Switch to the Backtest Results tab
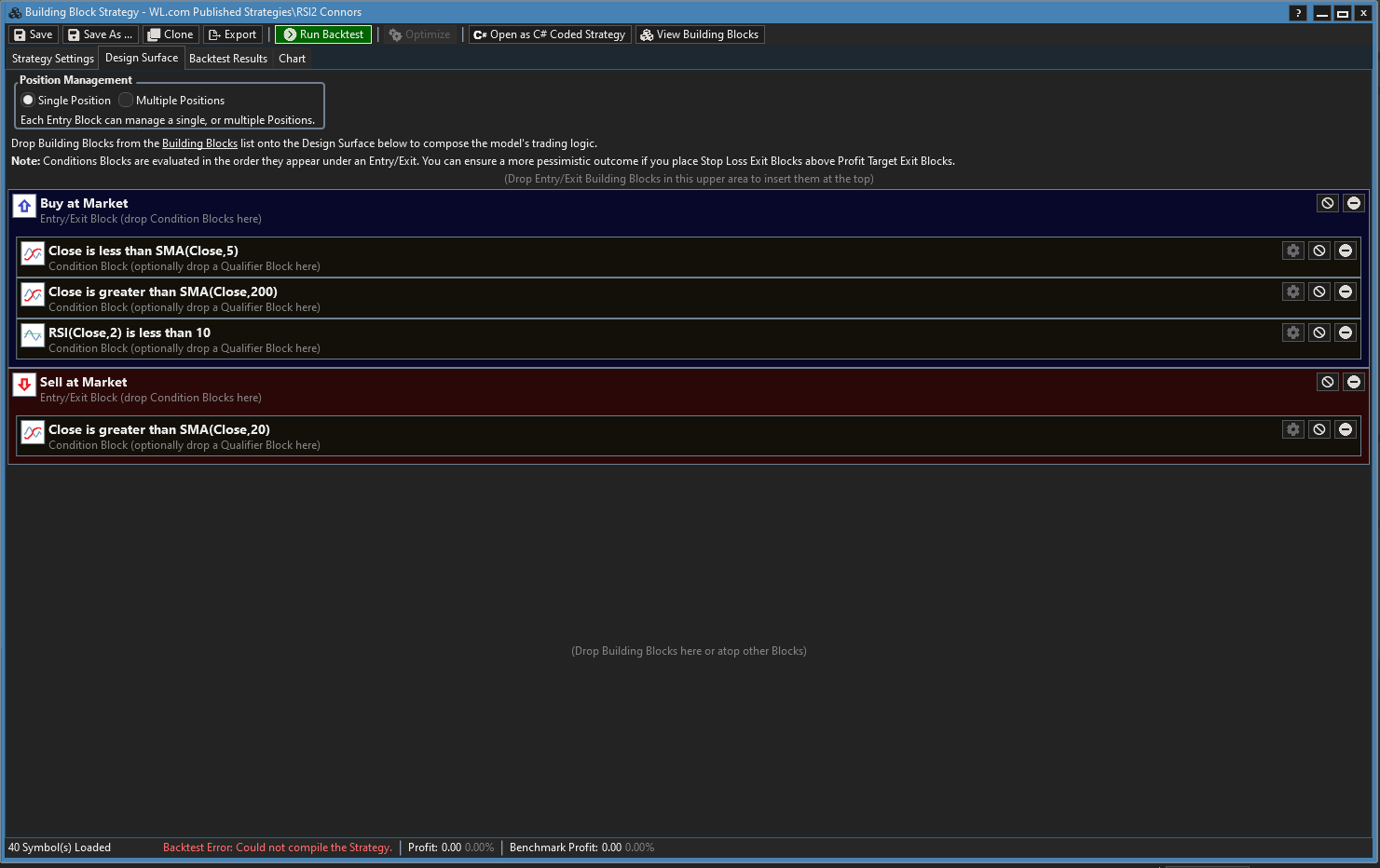The width and height of the screenshot is (1380, 868). pyautogui.click(x=228, y=59)
